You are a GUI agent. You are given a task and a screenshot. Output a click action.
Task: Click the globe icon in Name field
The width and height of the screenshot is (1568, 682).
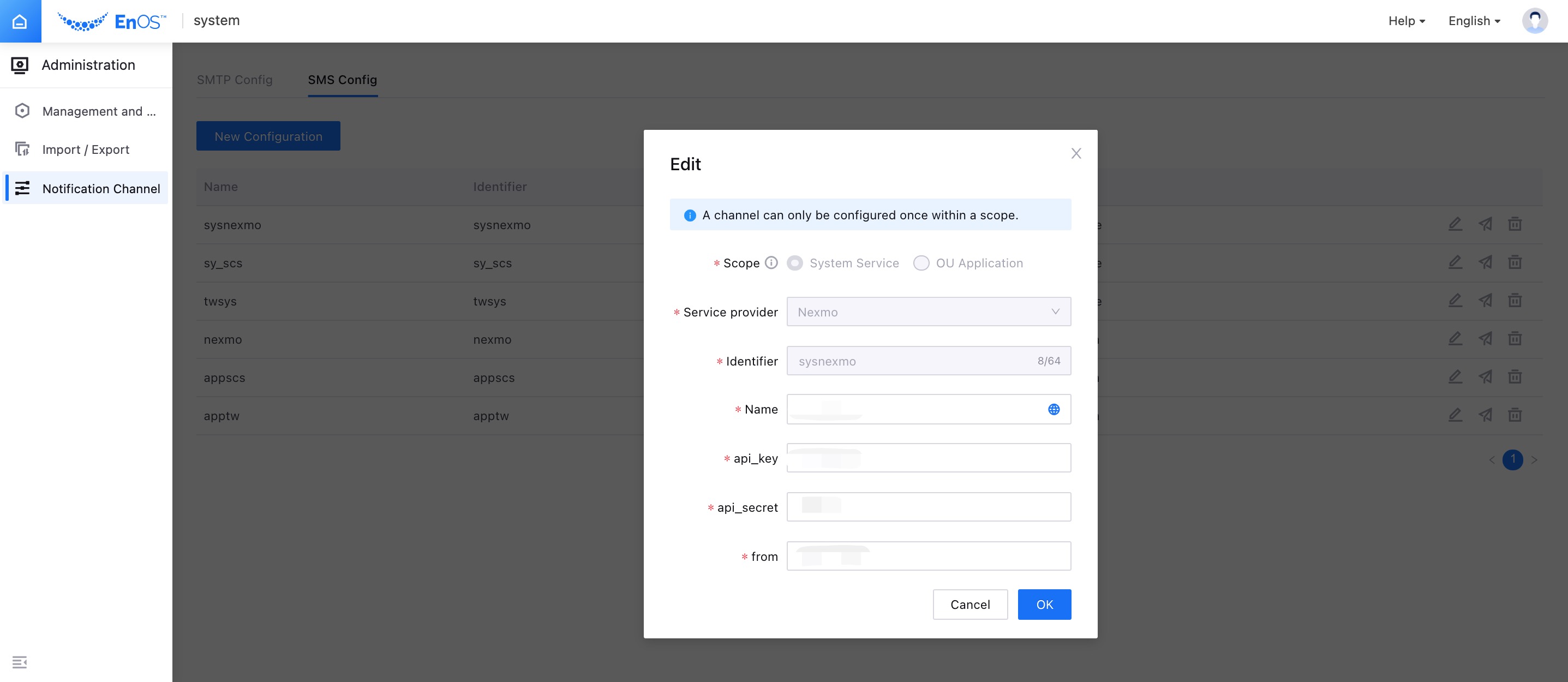pyautogui.click(x=1054, y=409)
